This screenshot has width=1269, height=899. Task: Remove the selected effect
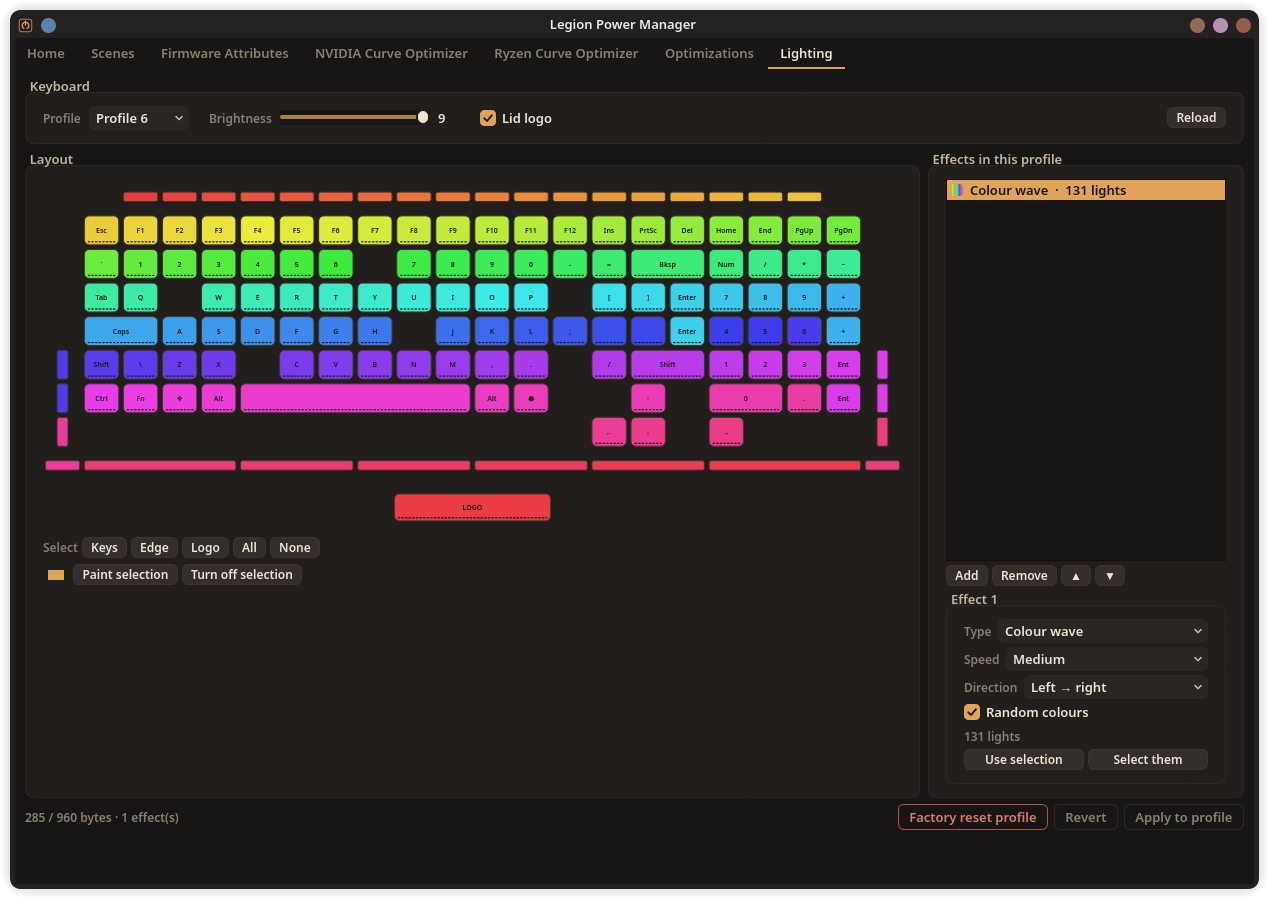click(1024, 575)
